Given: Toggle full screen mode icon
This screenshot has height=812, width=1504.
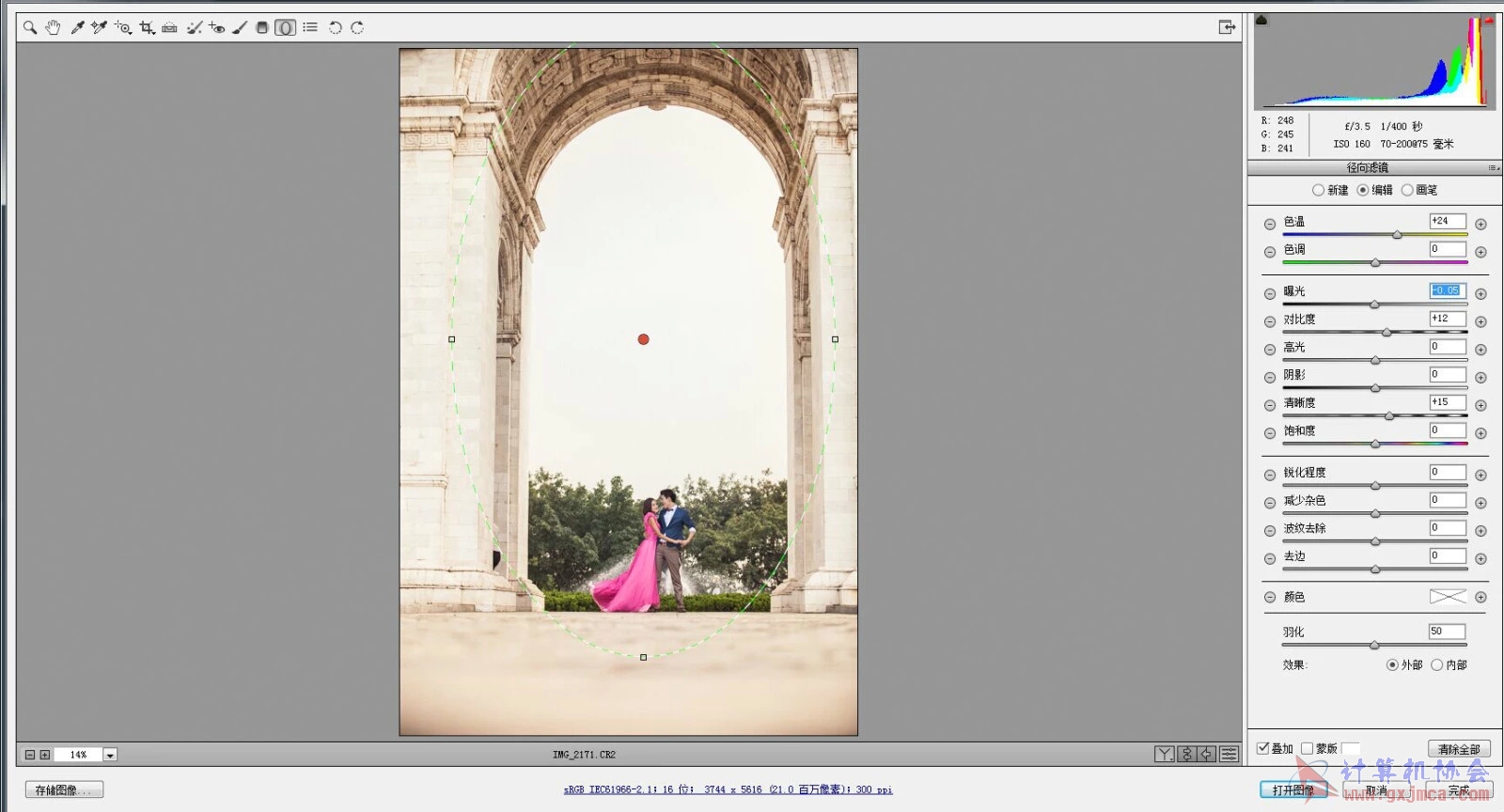Looking at the screenshot, I should [x=1227, y=27].
